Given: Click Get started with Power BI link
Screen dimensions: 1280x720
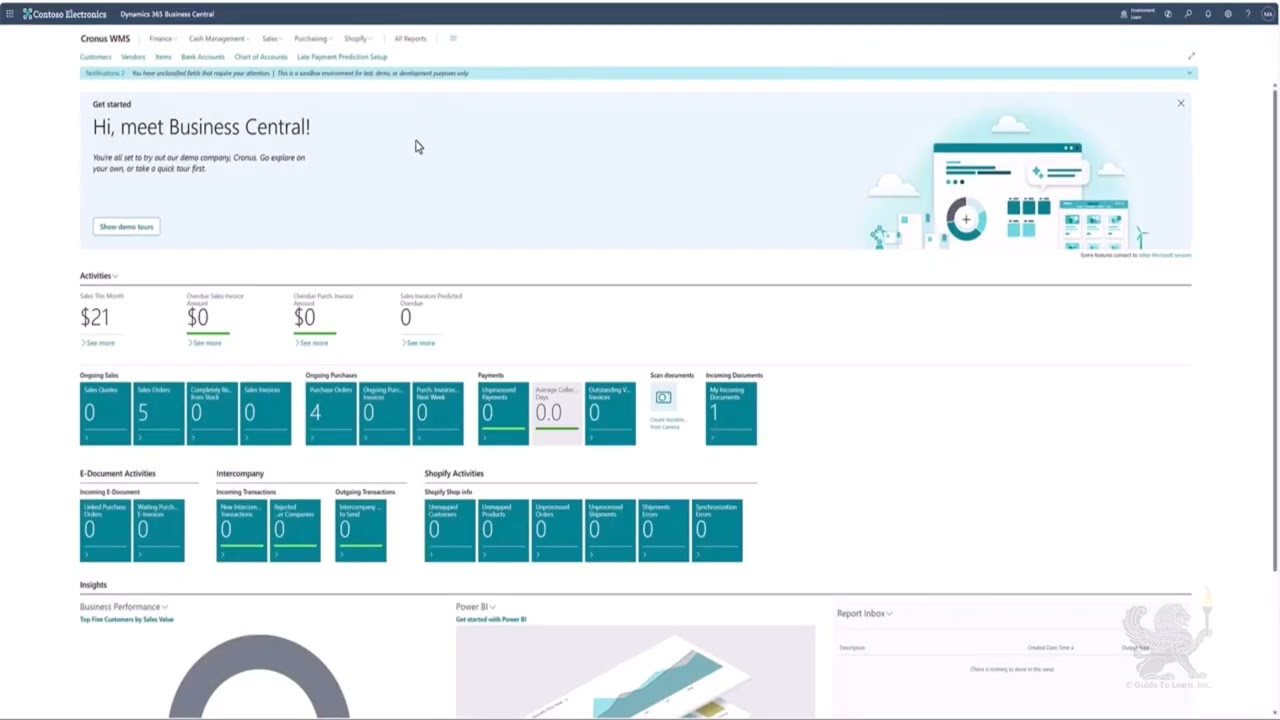Looking at the screenshot, I should (491, 619).
